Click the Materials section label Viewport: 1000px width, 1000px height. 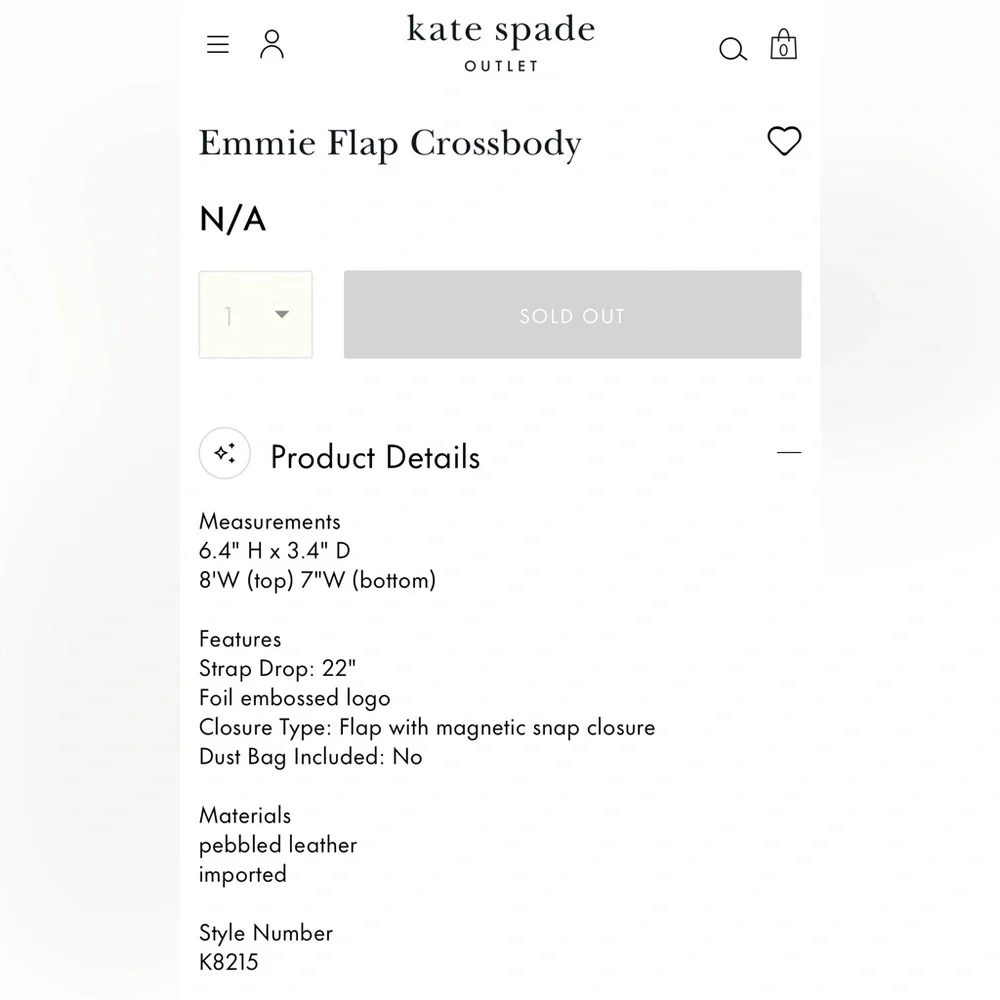pyautogui.click(x=245, y=815)
